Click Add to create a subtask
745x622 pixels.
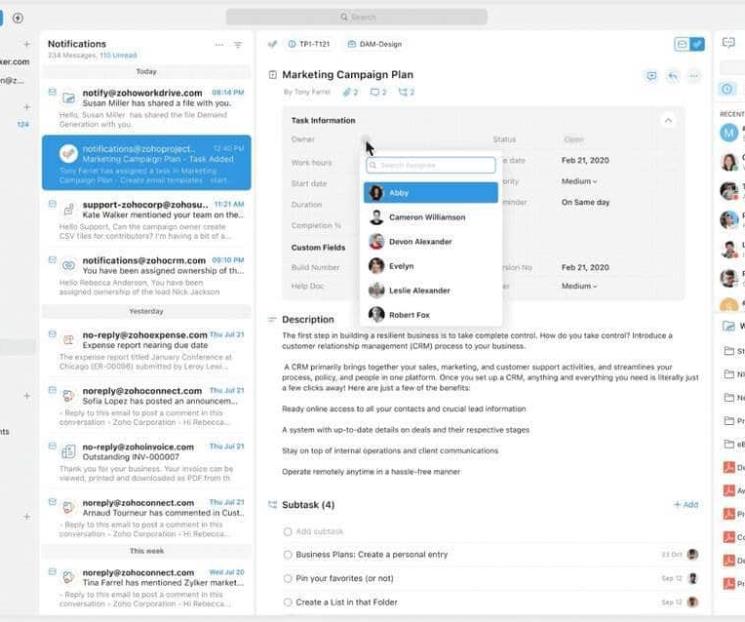click(687, 505)
